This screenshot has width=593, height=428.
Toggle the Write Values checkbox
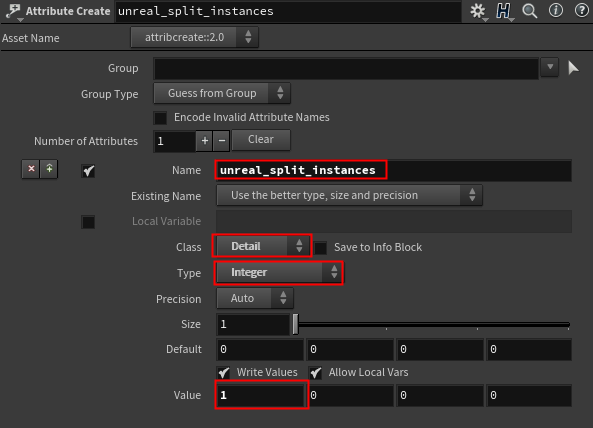(224, 373)
